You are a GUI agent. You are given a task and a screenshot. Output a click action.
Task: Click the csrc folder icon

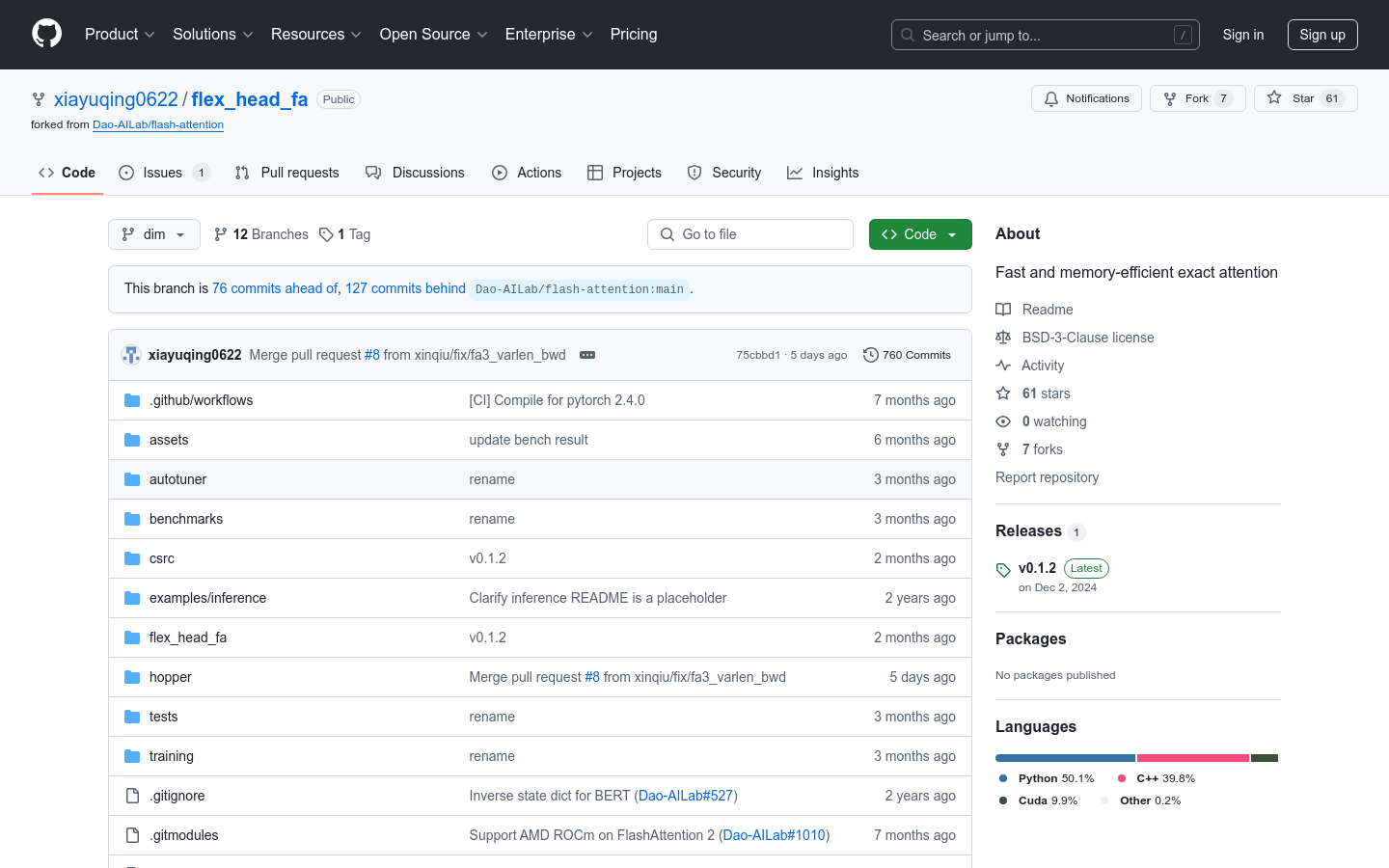[132, 558]
